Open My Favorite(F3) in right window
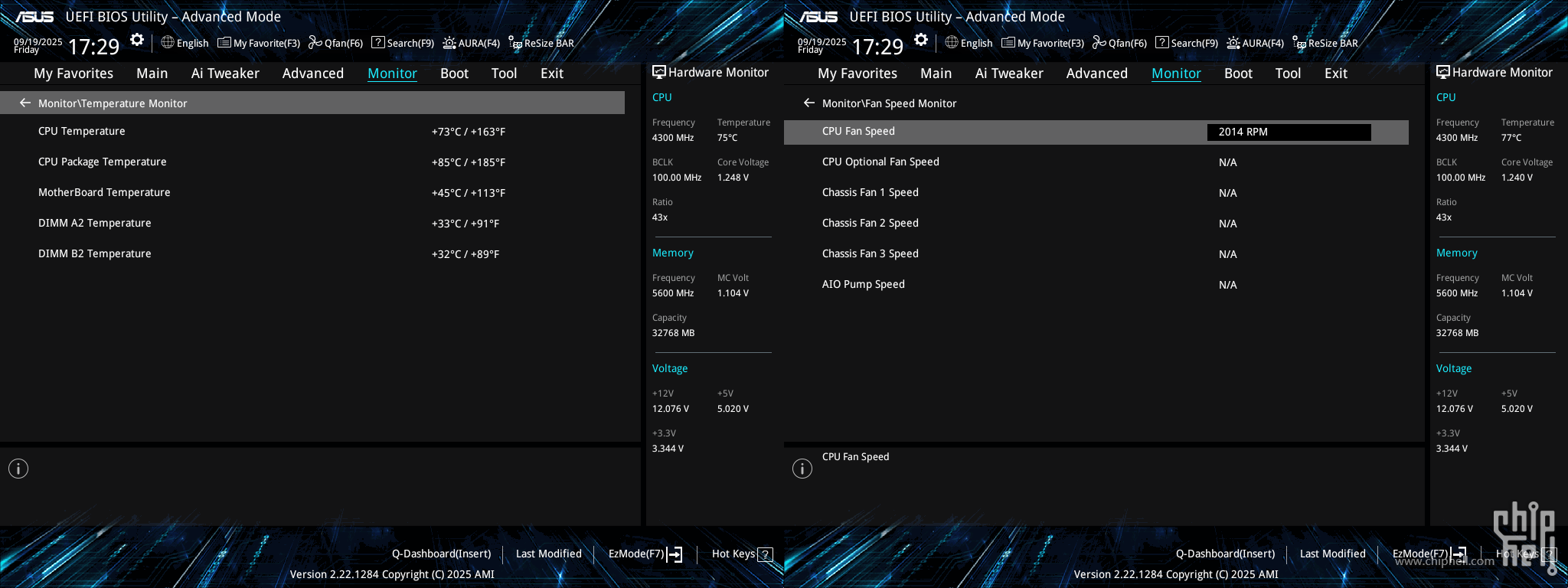 point(1043,43)
